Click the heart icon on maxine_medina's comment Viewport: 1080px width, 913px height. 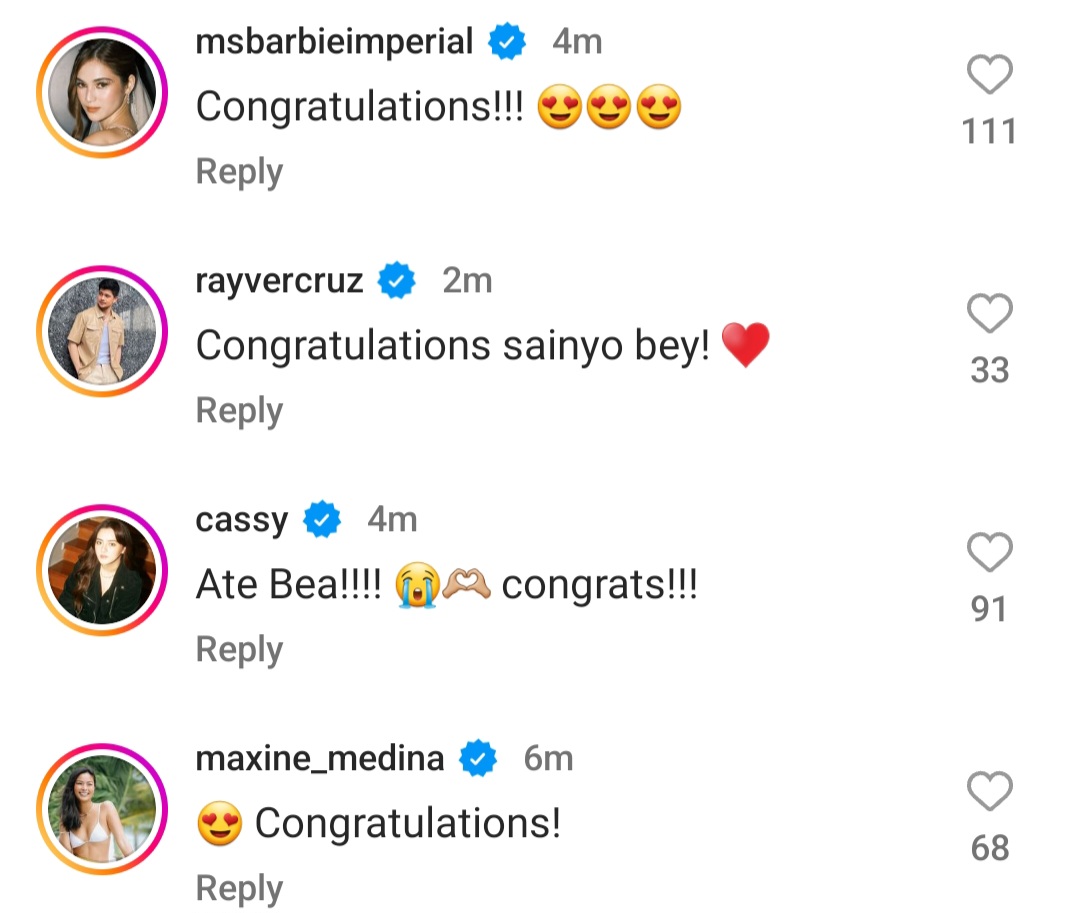coord(990,790)
